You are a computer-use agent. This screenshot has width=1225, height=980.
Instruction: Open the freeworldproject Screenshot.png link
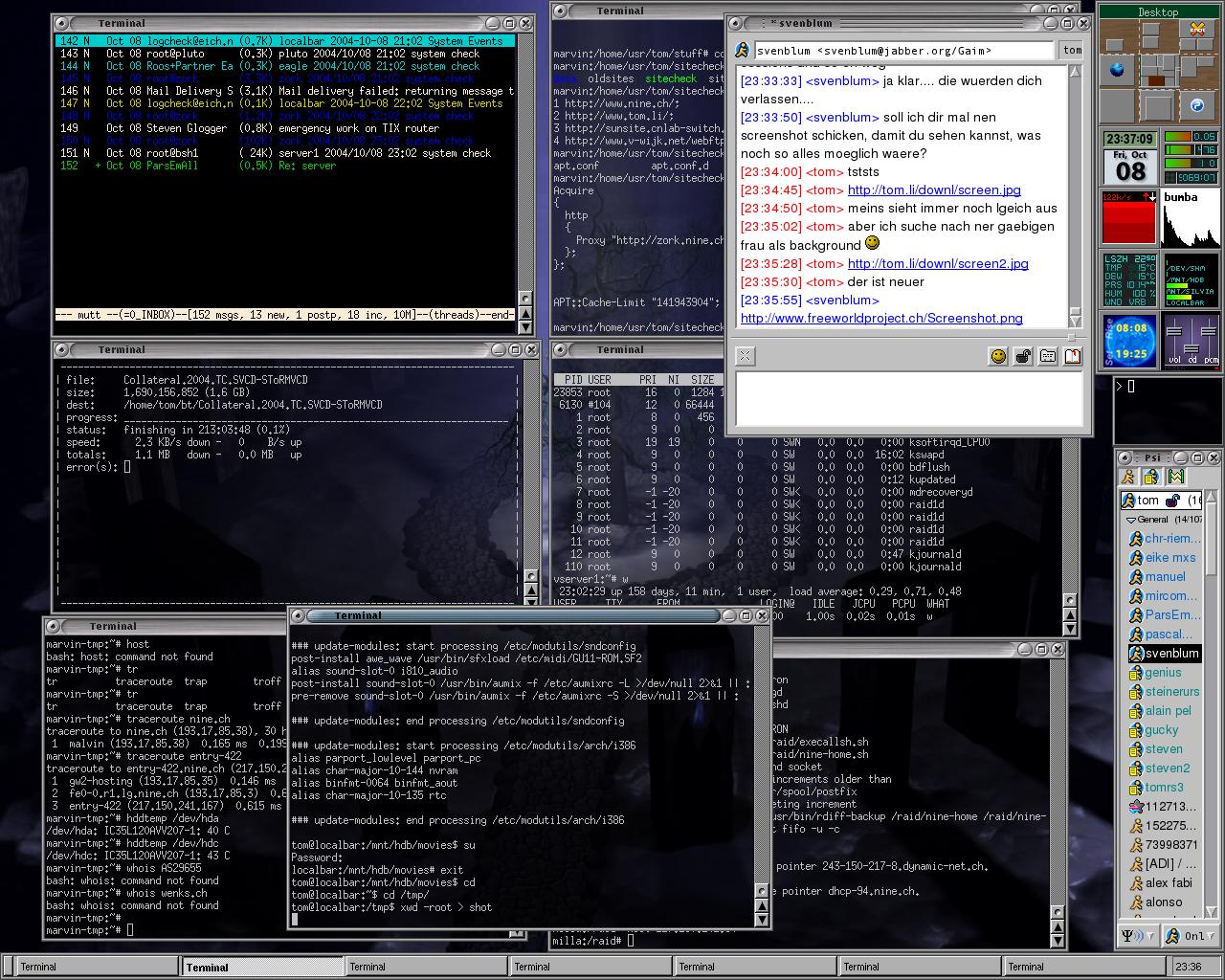[x=880, y=318]
